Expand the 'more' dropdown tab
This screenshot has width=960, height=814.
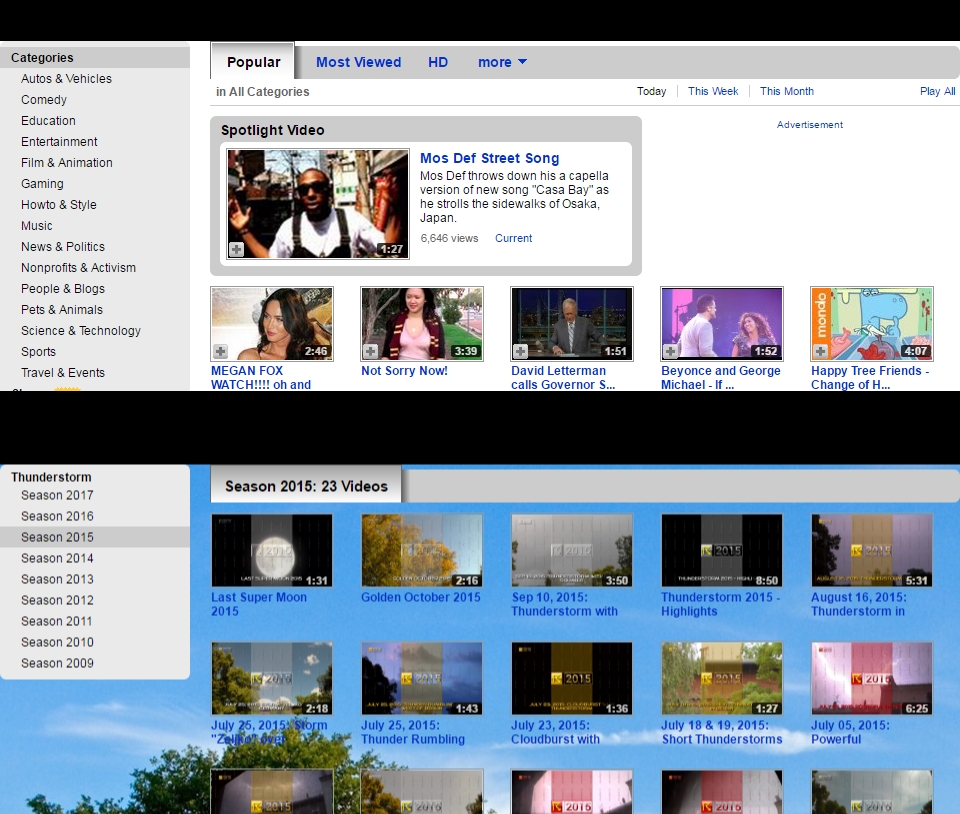[502, 62]
